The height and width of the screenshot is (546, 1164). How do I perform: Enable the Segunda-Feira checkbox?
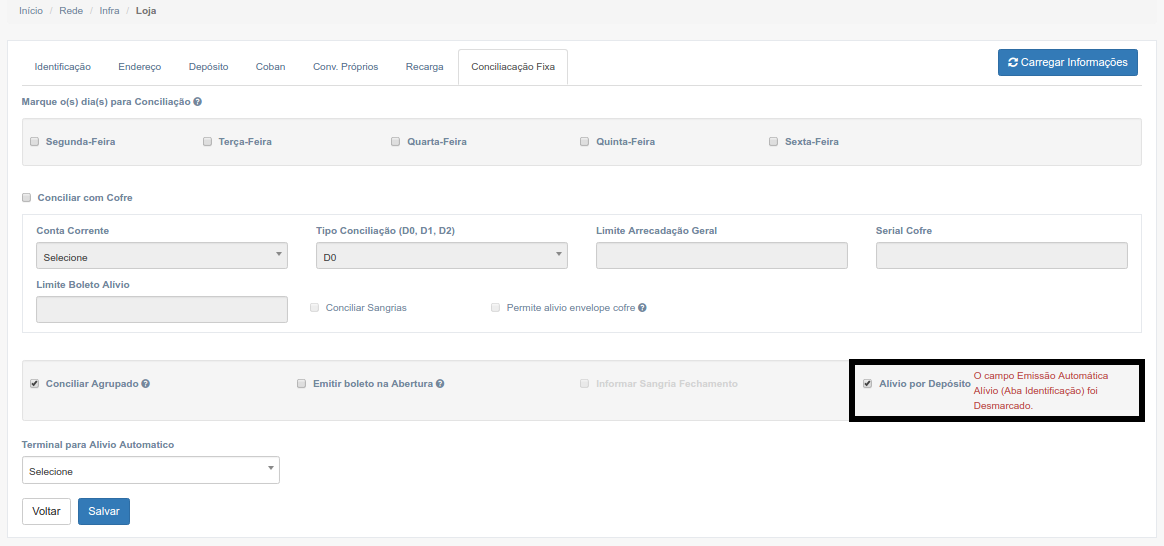(x=35, y=142)
